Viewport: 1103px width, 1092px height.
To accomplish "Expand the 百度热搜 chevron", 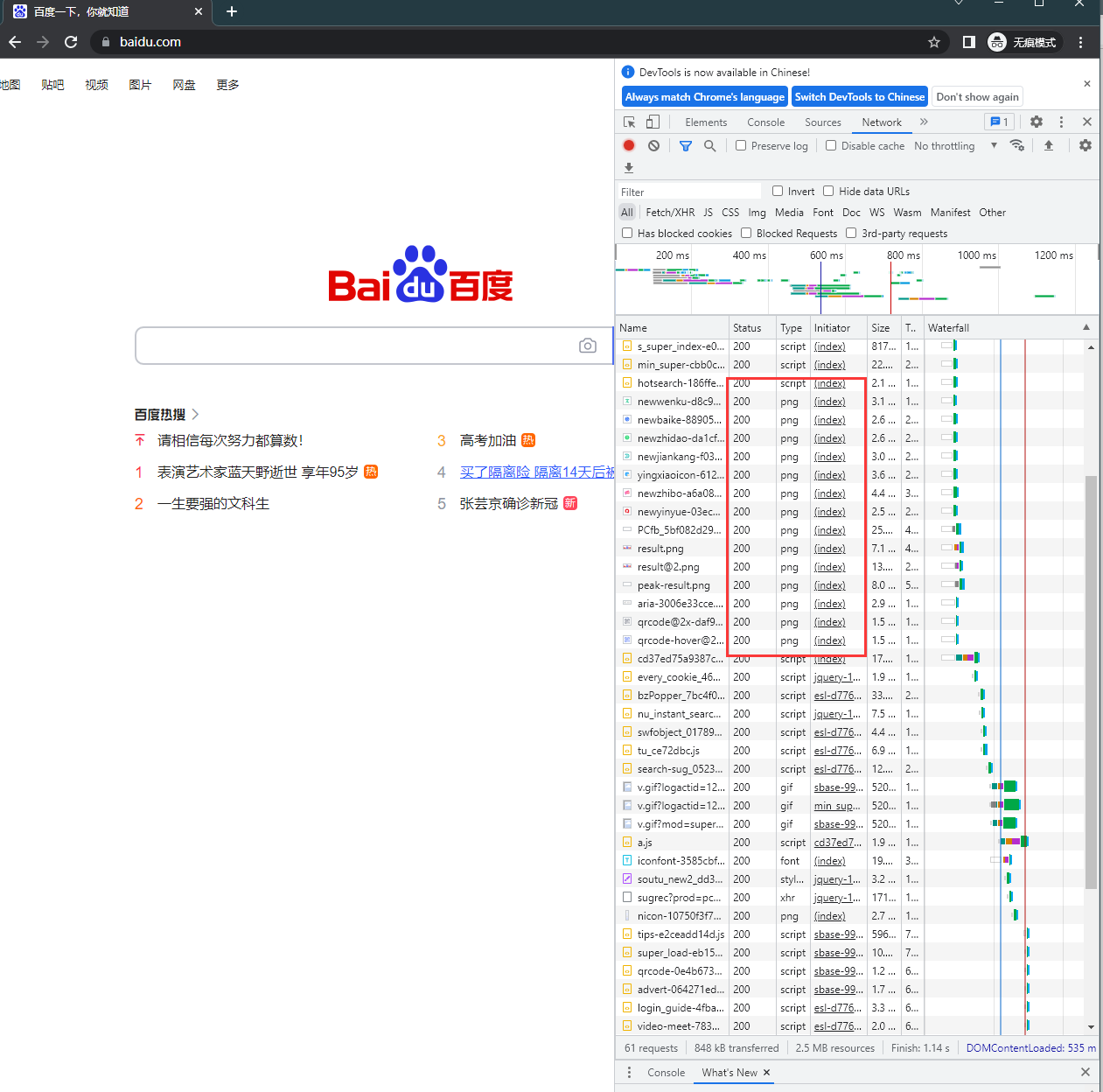I will click(195, 414).
